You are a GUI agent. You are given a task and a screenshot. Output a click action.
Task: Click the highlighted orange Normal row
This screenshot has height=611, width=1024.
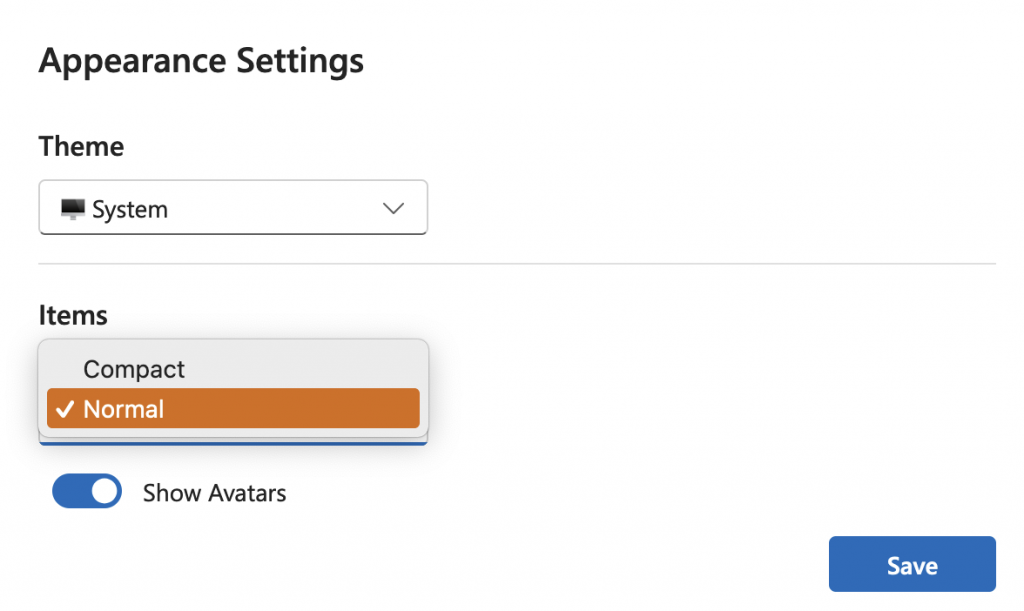[x=233, y=408]
